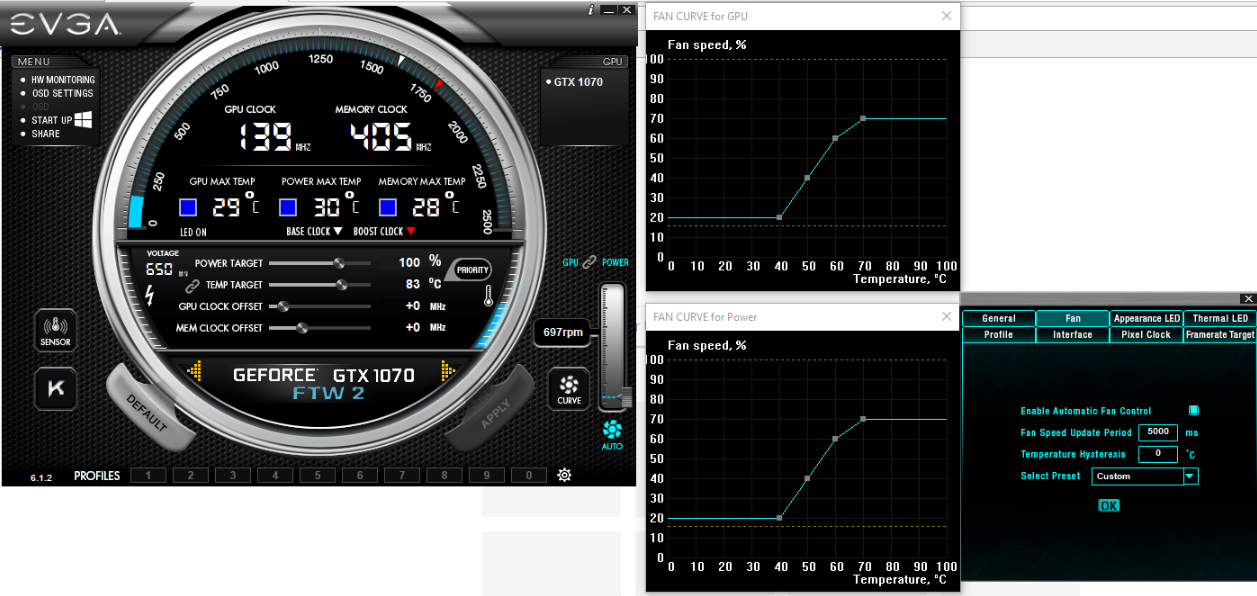Close the FAN CURVE for Power window
The width and height of the screenshot is (1257, 596).
point(946,317)
